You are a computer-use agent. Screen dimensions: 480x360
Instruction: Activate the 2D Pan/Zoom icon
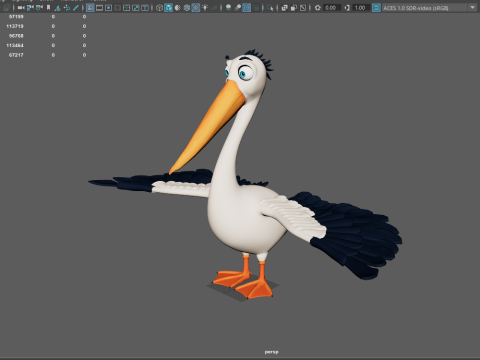pos(67,7)
